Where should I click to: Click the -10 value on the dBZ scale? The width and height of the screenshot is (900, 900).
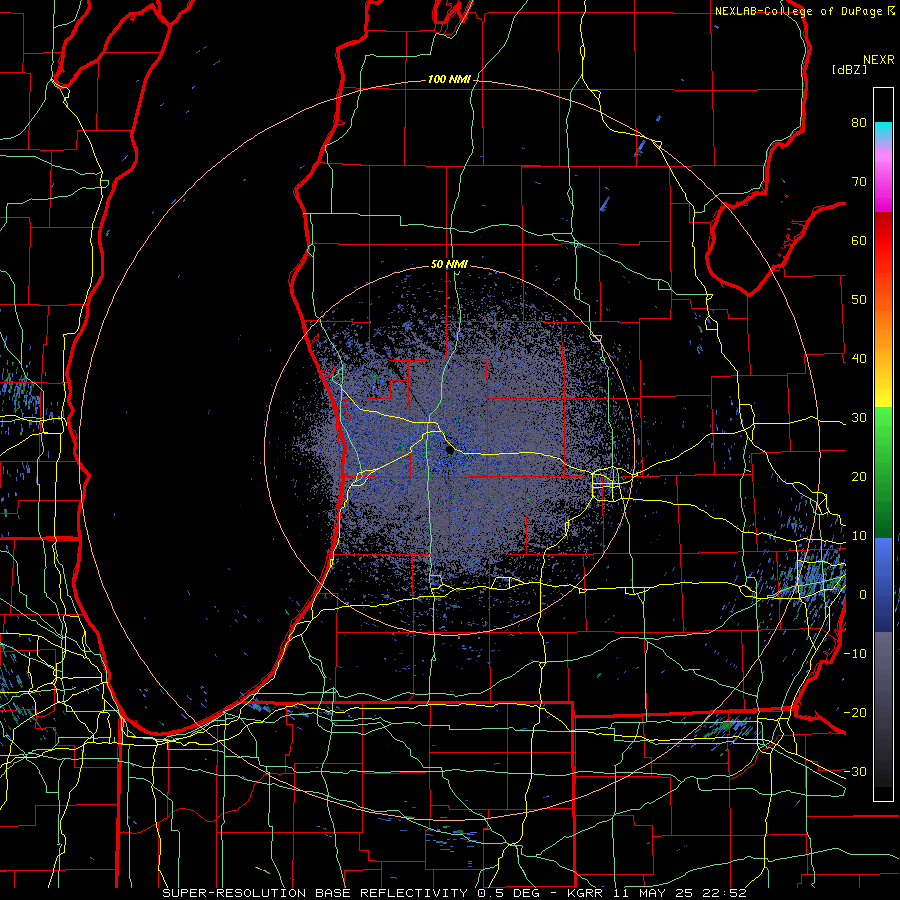855,654
